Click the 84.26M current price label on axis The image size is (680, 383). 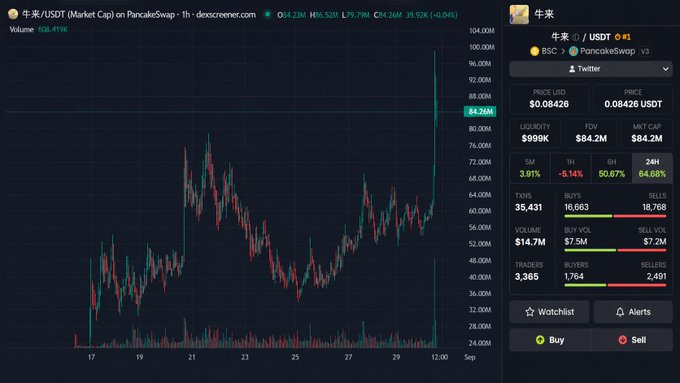tap(480, 111)
